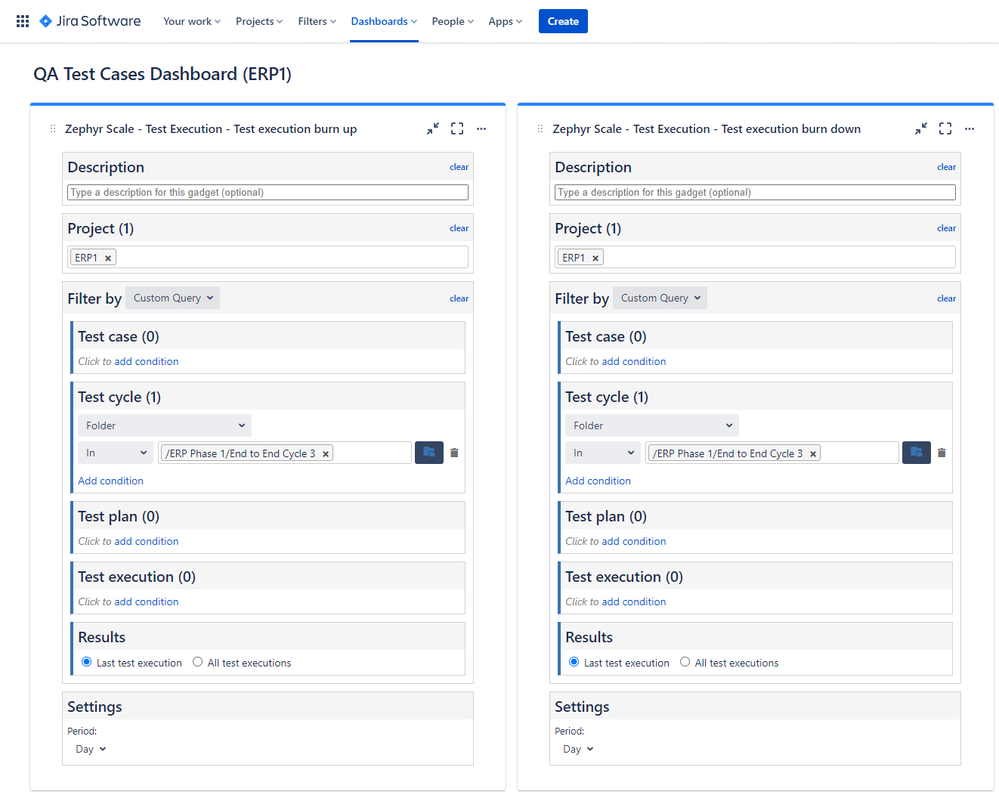Click the Create button

click(x=563, y=21)
